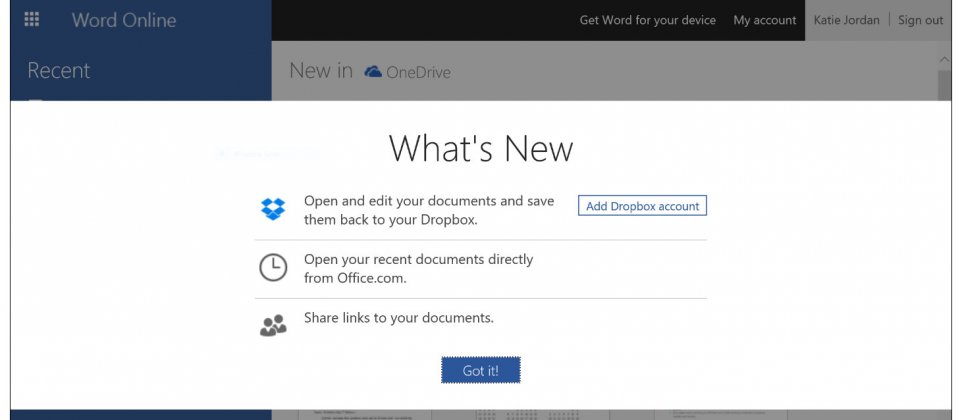Open Get Word for your device link

[648, 20]
